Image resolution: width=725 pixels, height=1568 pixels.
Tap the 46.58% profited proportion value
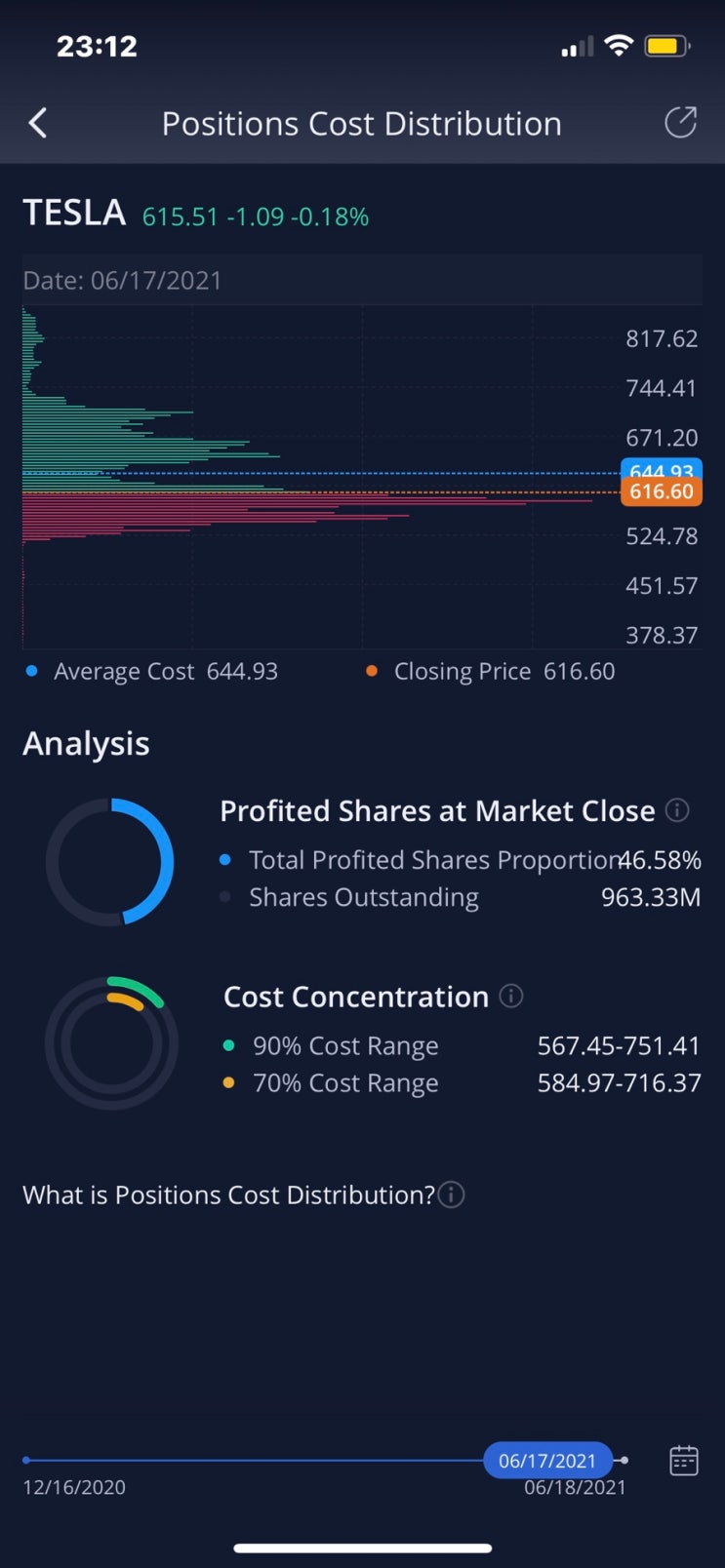click(x=661, y=860)
